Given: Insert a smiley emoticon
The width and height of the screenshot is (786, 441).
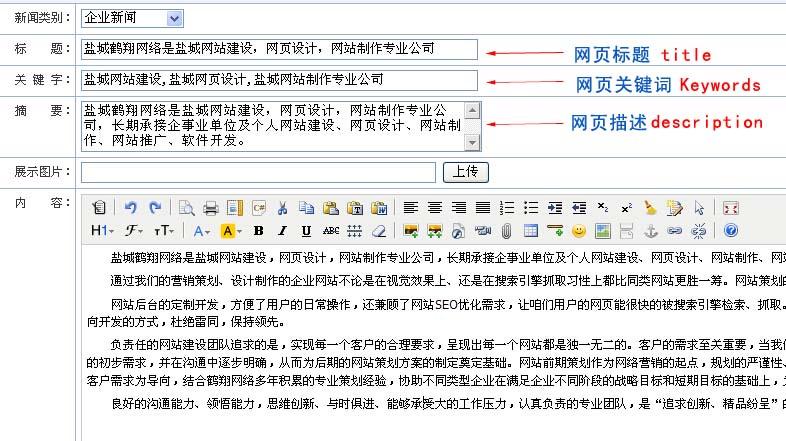Looking at the screenshot, I should point(578,231).
